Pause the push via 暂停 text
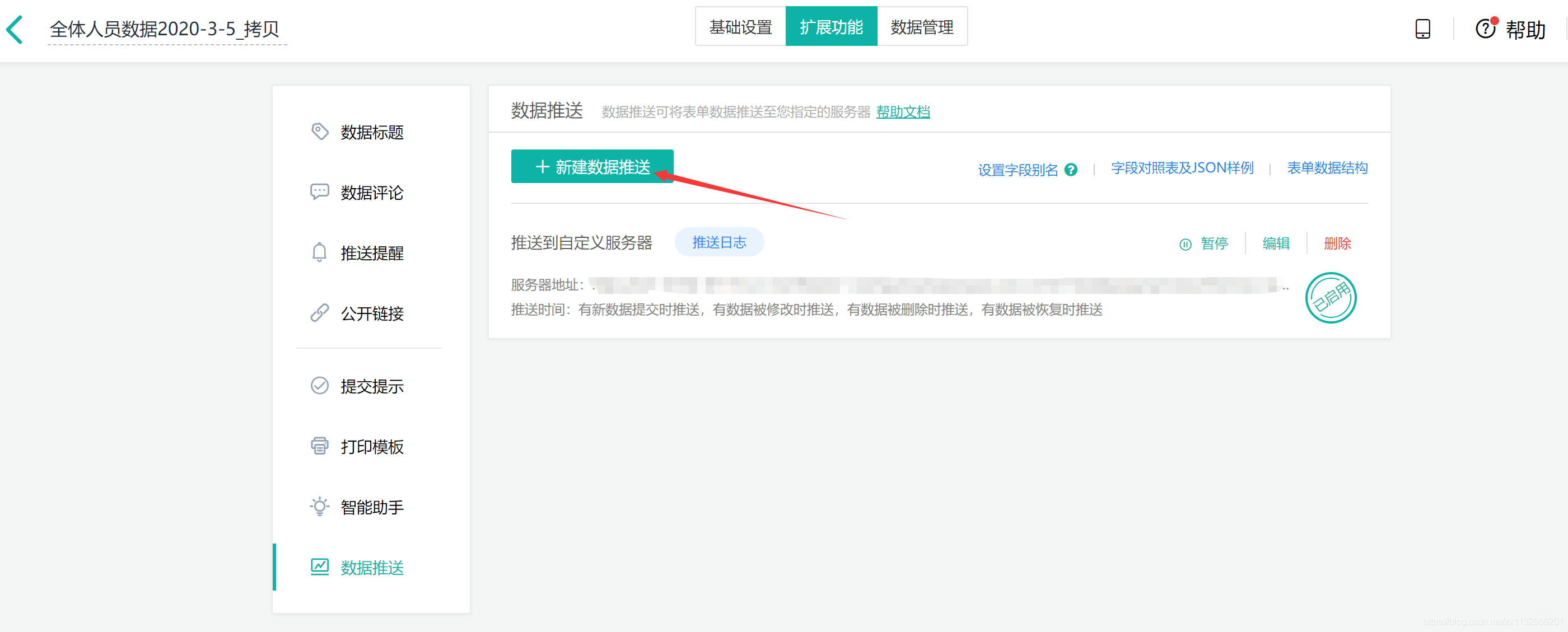This screenshot has height=632, width=1568. click(1214, 244)
